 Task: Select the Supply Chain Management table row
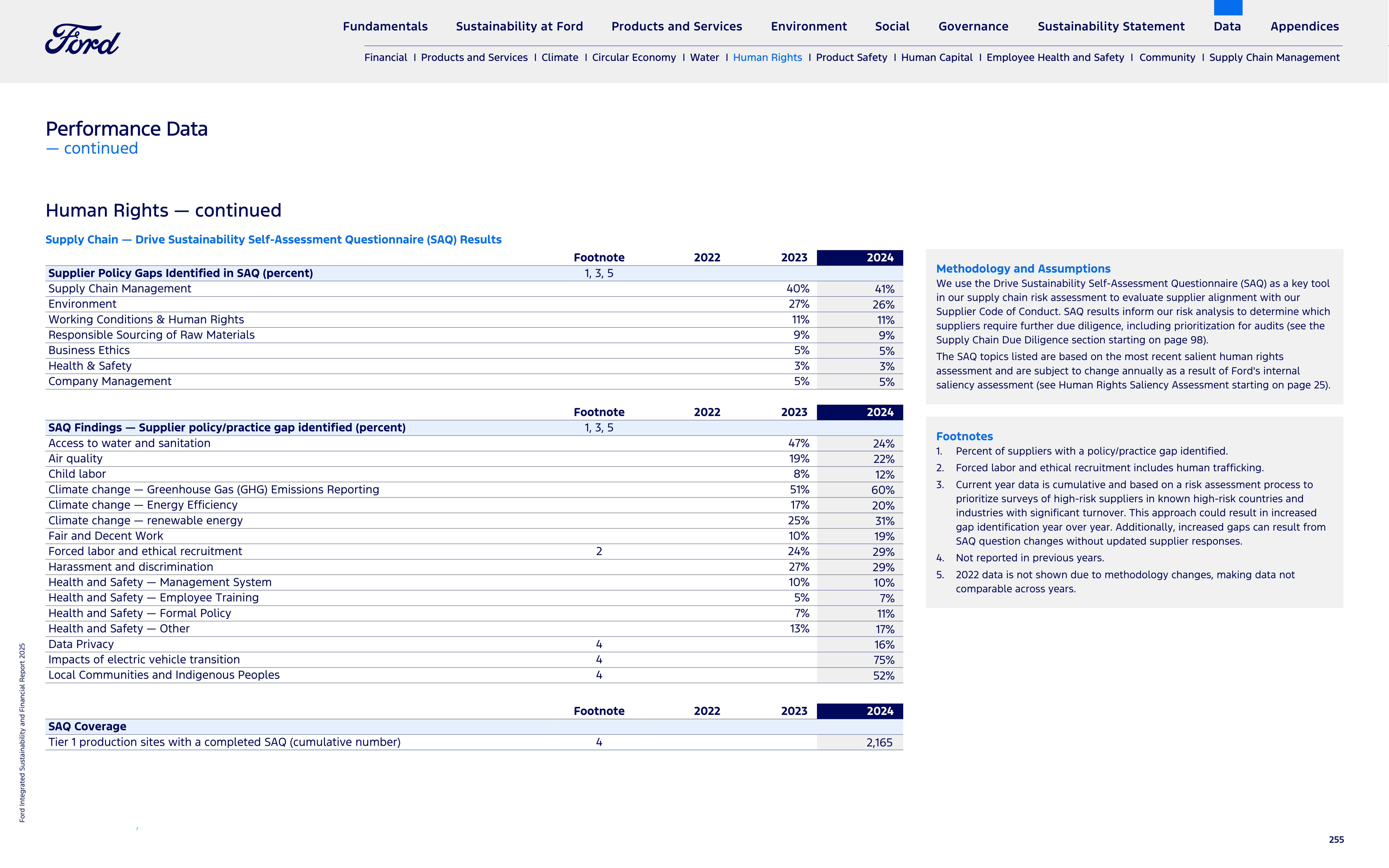tap(474, 289)
